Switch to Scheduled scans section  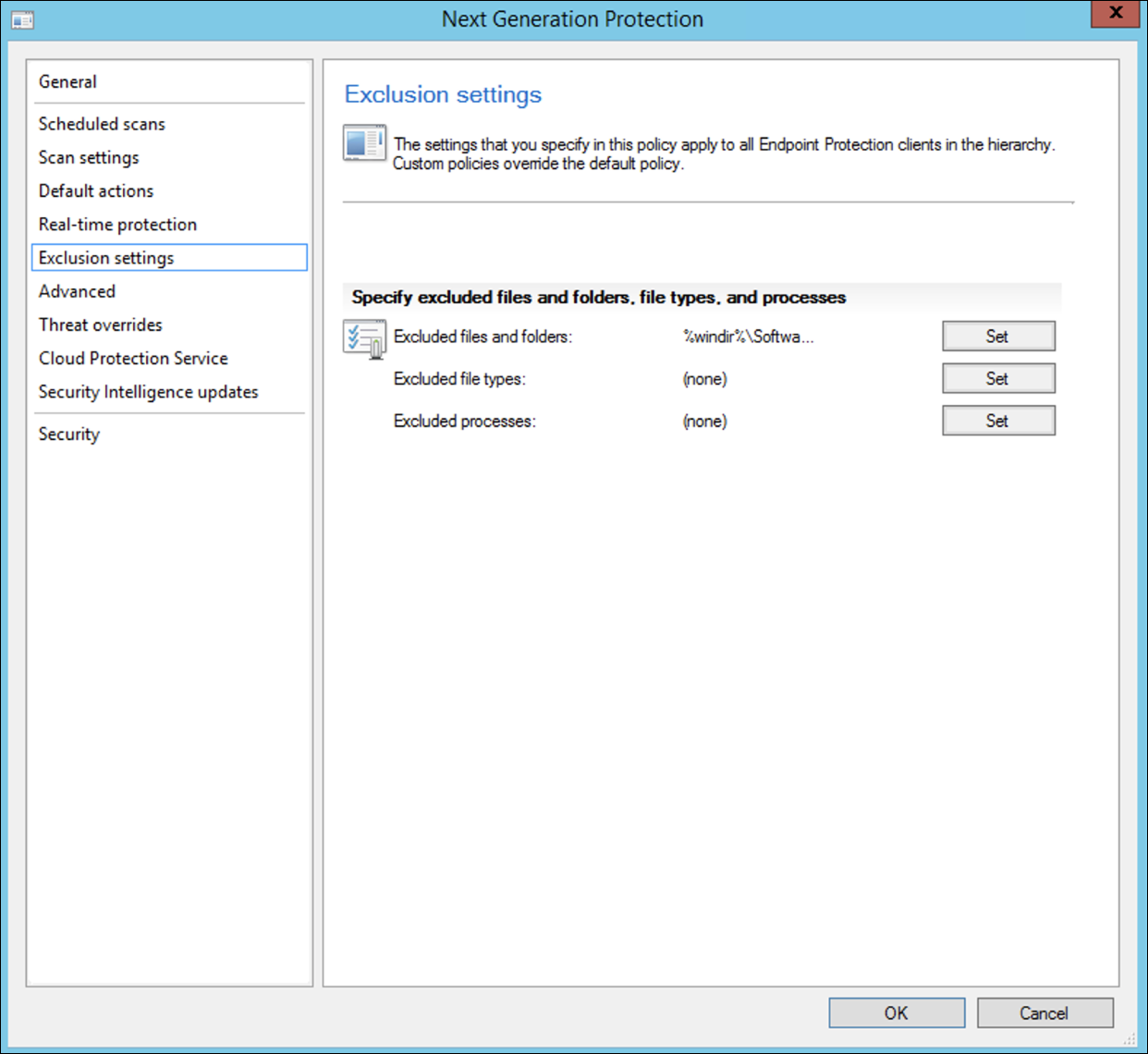pos(102,124)
